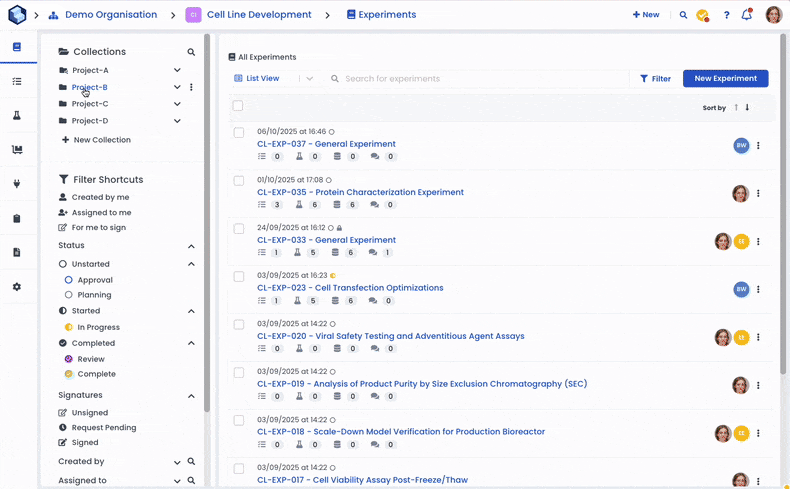Search the Created by filter list
The image size is (790, 489).
point(191,461)
